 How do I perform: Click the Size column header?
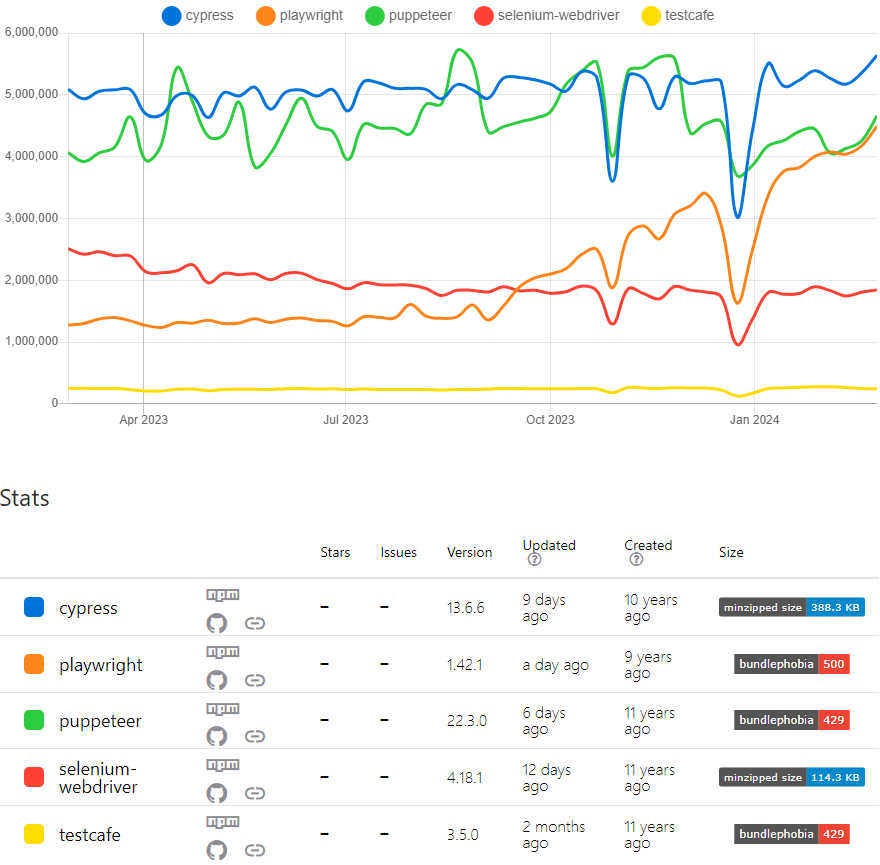tap(731, 552)
